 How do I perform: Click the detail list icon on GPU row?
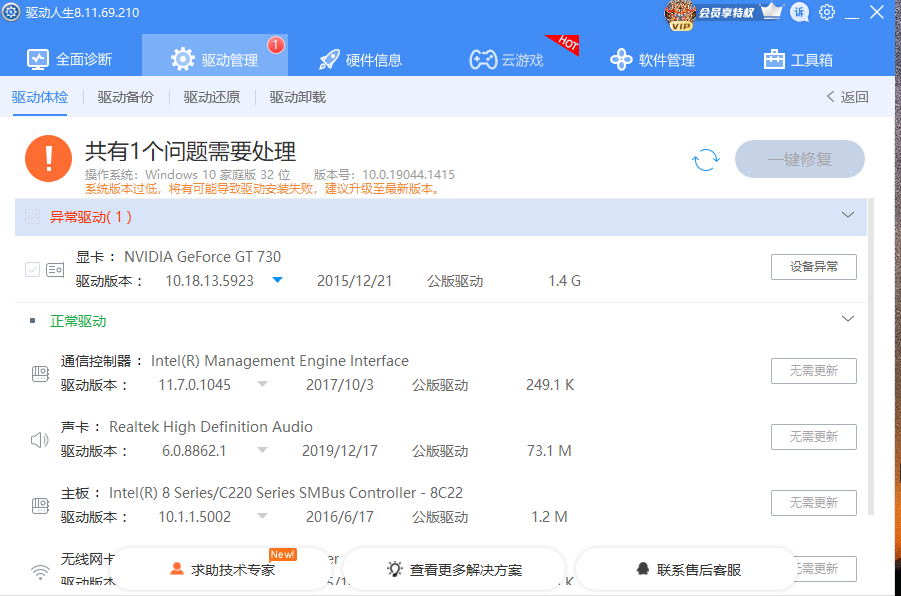[55, 269]
